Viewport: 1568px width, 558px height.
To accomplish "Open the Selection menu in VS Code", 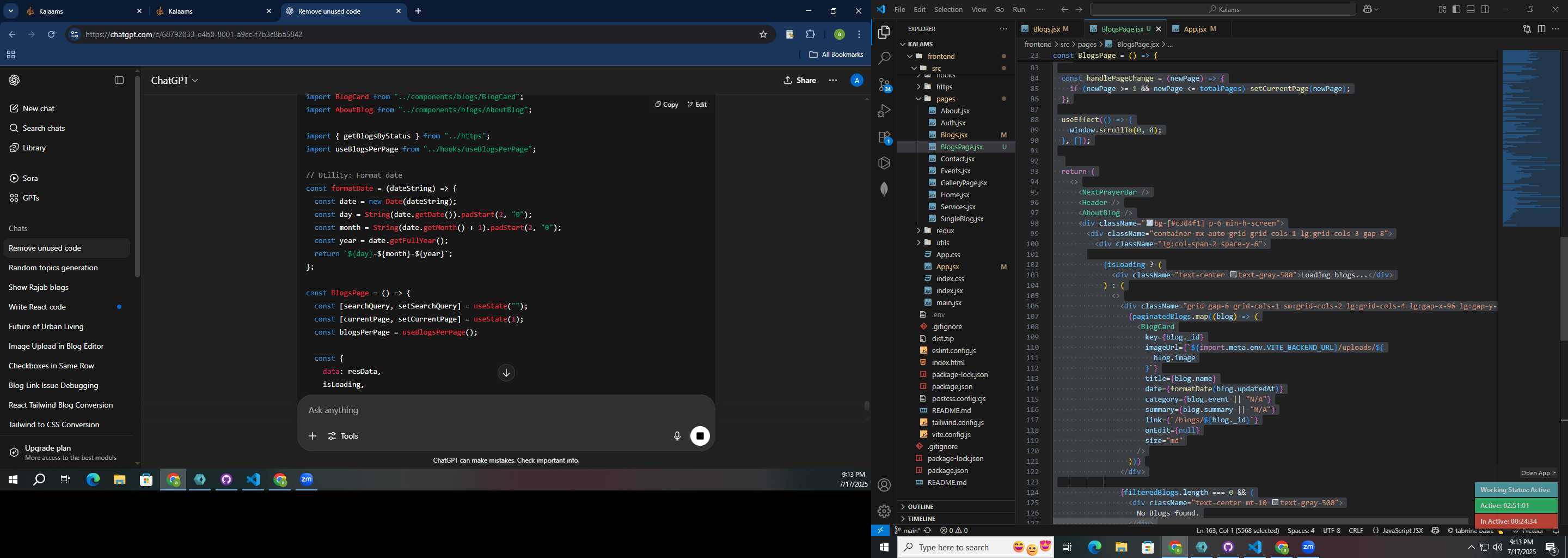I will [948, 9].
